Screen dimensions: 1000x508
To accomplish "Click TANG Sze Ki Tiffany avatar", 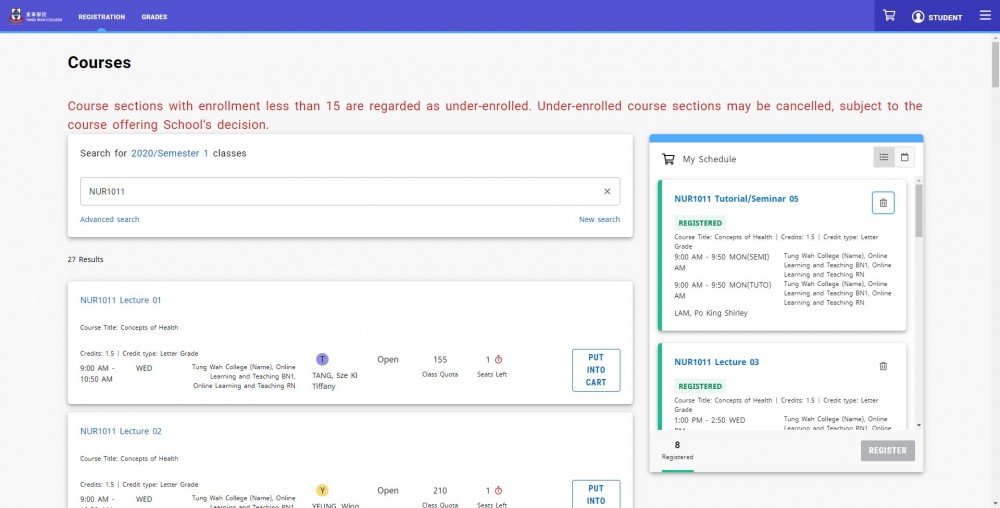I will coord(323,359).
